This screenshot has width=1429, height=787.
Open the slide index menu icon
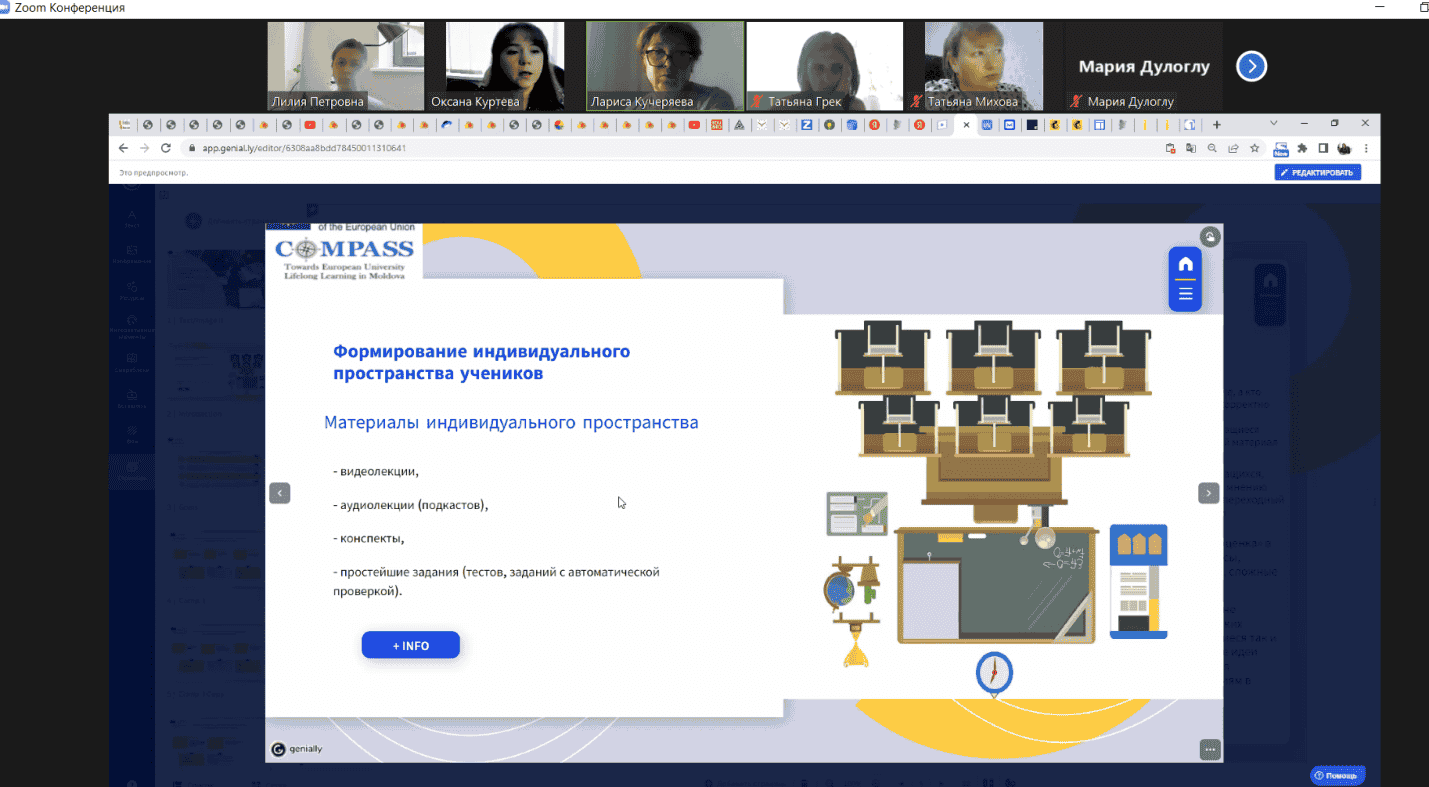[x=1185, y=294]
